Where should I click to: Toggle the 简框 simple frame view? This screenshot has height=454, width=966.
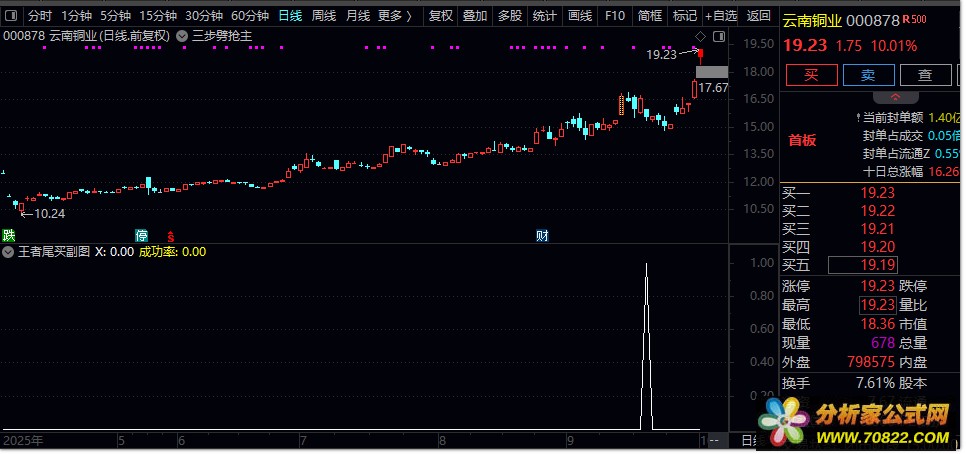(650, 16)
